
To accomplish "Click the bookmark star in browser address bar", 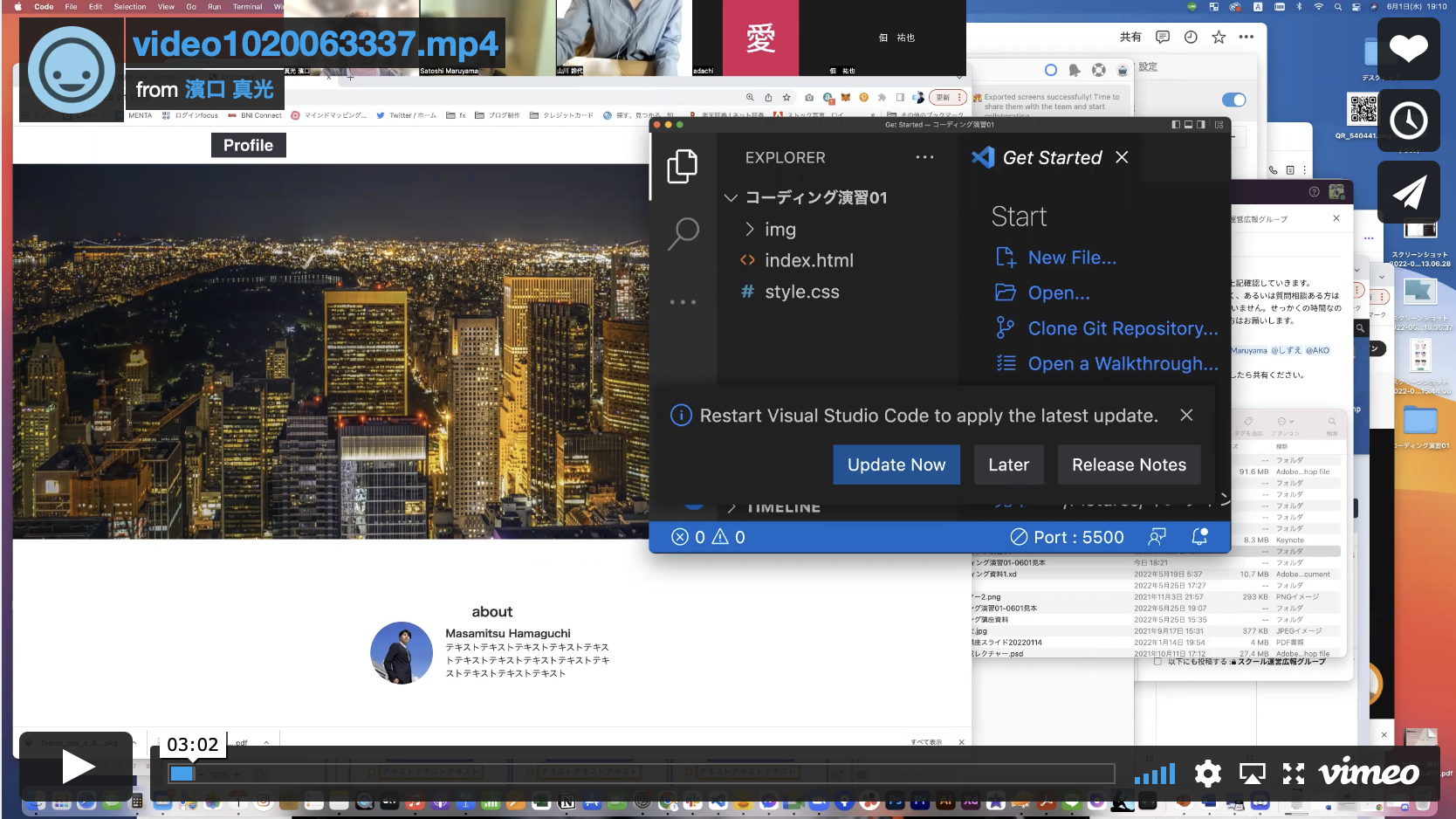I will click(x=786, y=98).
